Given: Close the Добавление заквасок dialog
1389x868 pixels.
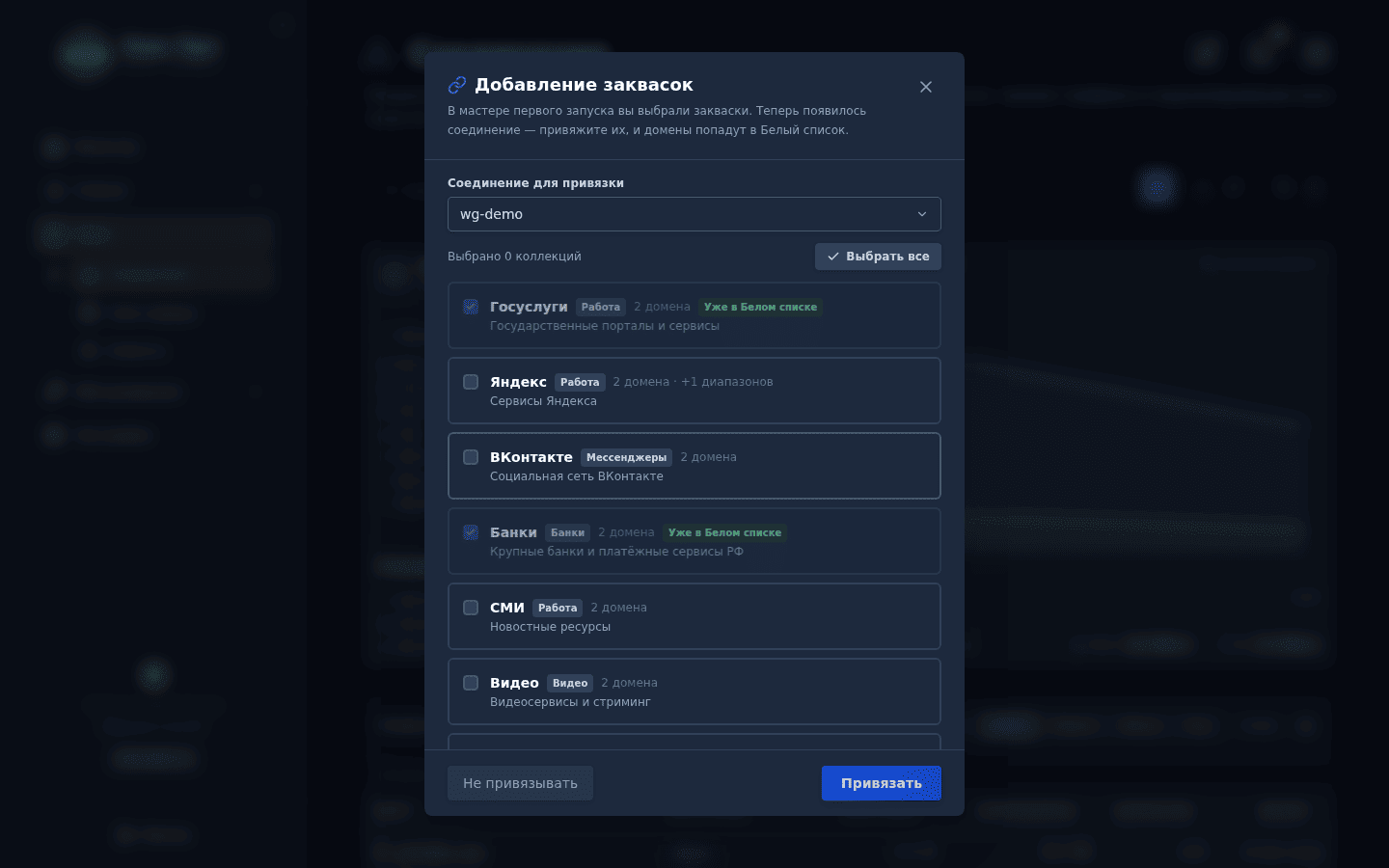Looking at the screenshot, I should pos(926,87).
